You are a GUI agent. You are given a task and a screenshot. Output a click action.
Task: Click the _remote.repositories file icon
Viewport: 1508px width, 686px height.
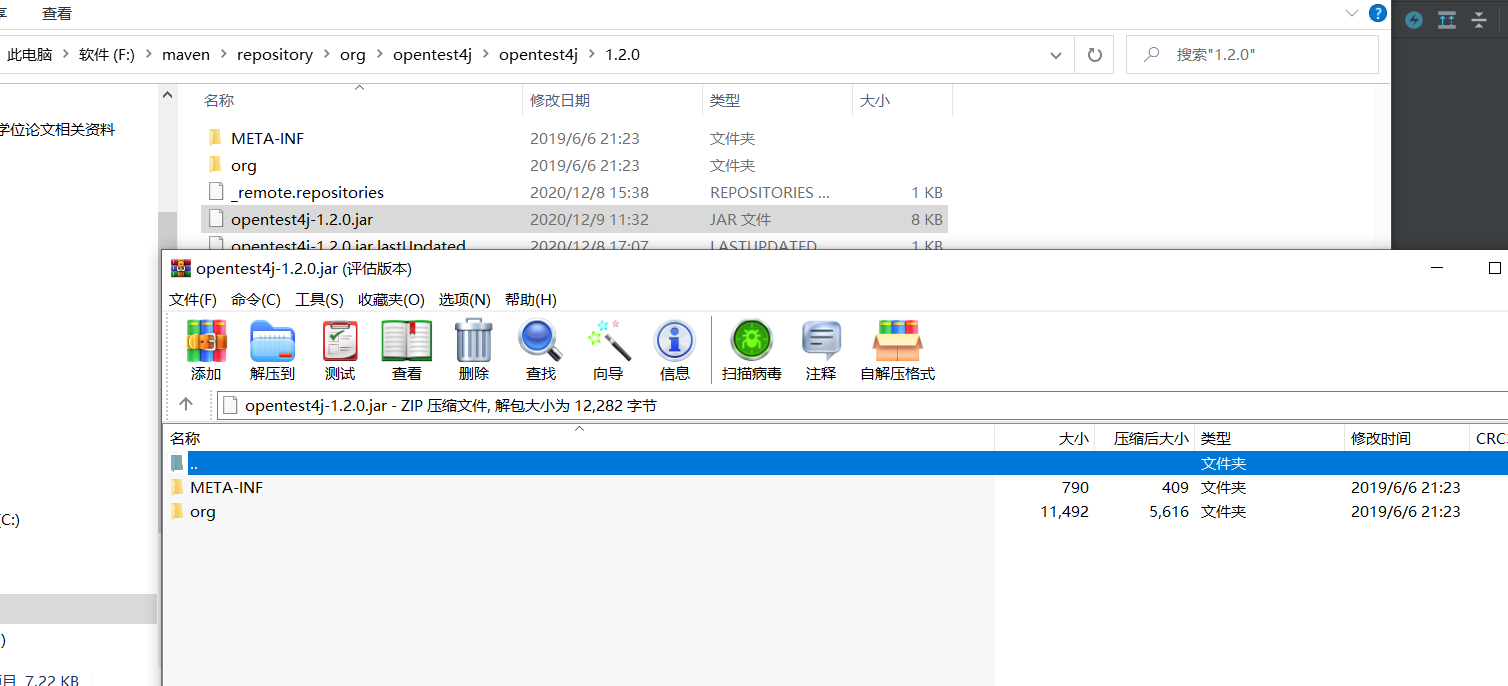tap(214, 192)
